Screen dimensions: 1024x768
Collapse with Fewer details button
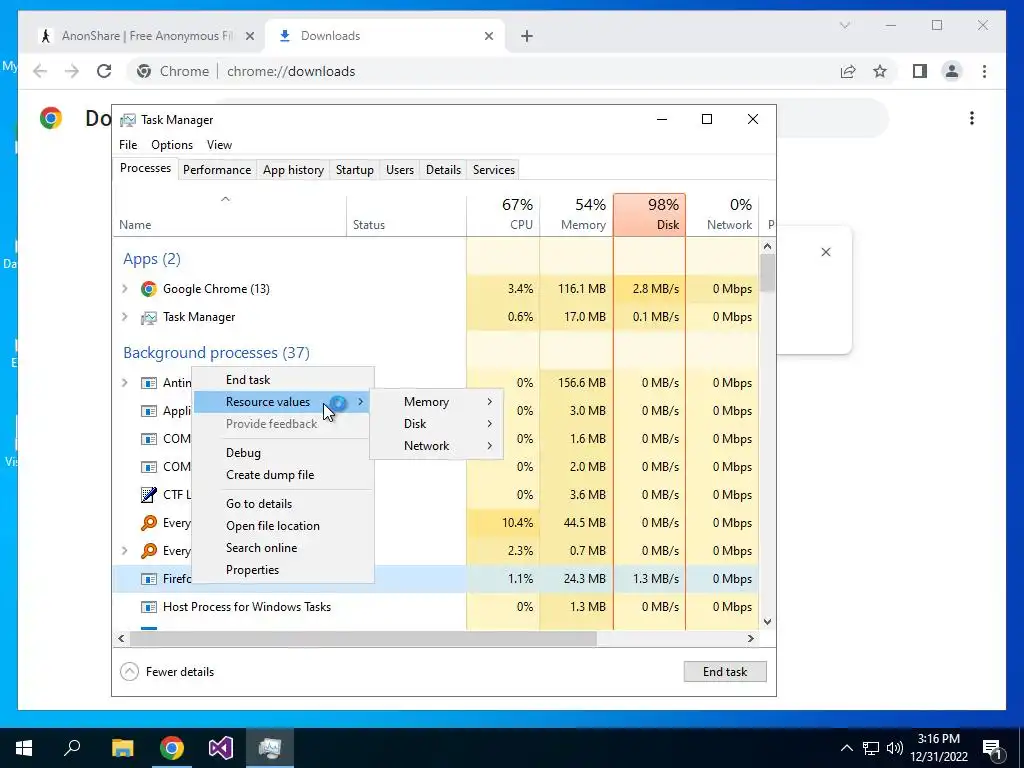coord(167,671)
